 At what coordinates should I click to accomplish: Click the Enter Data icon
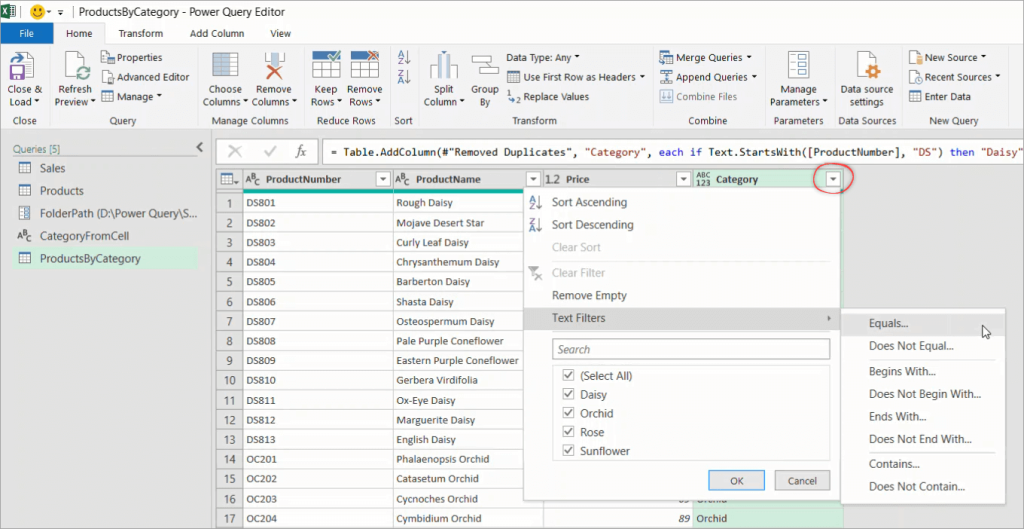(914, 97)
